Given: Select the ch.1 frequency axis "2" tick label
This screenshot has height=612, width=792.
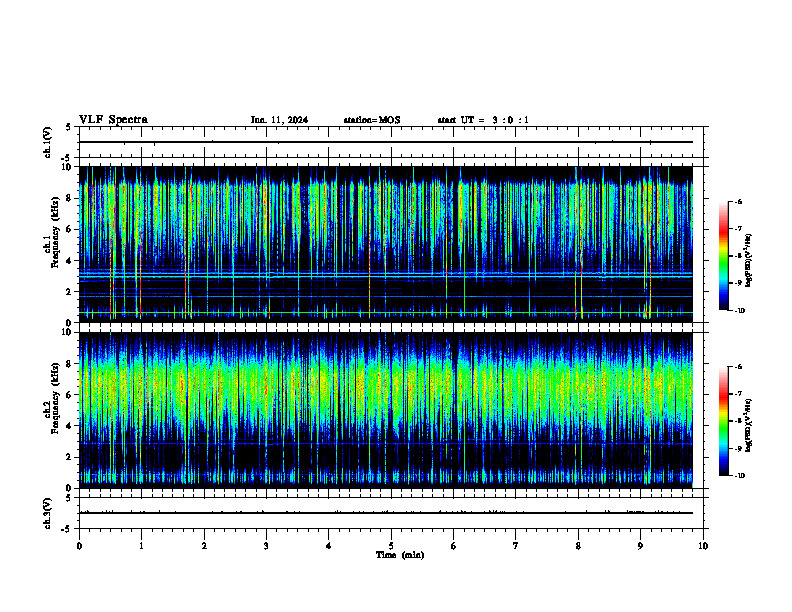Looking at the screenshot, I should coord(71,292).
